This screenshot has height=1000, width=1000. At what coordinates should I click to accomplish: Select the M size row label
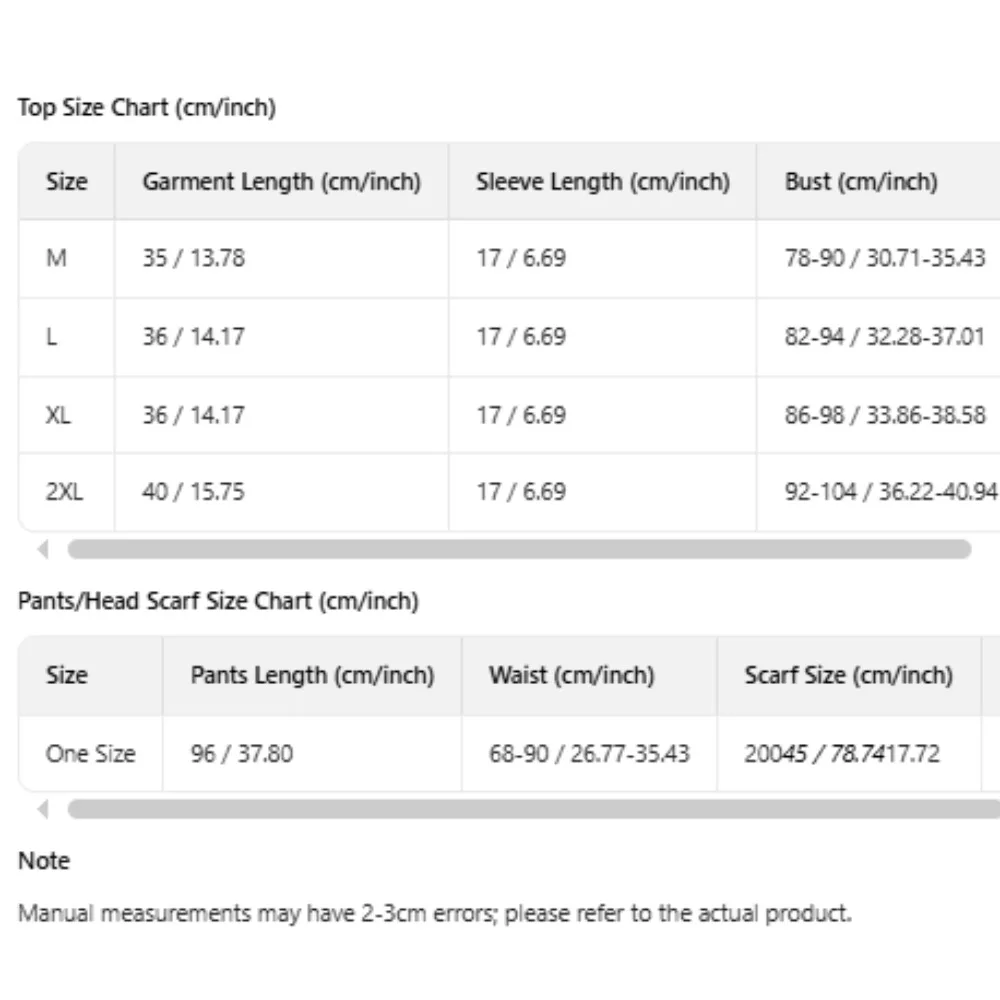point(57,258)
